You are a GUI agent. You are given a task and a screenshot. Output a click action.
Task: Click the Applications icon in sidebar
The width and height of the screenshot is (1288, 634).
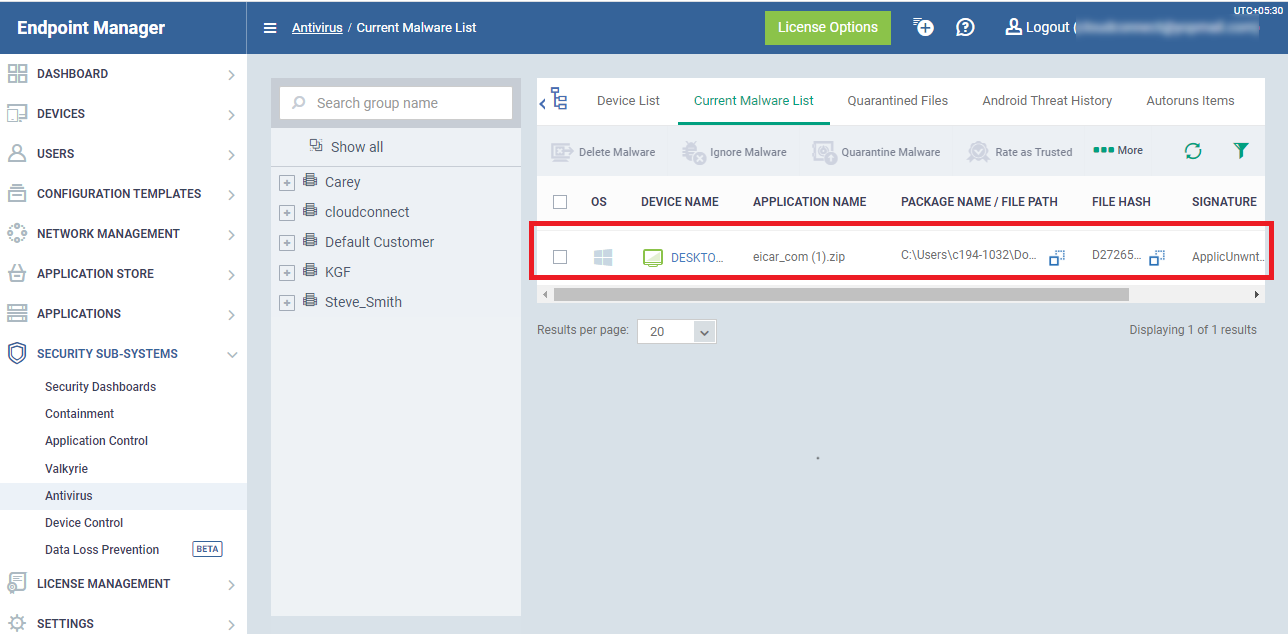[x=17, y=314]
